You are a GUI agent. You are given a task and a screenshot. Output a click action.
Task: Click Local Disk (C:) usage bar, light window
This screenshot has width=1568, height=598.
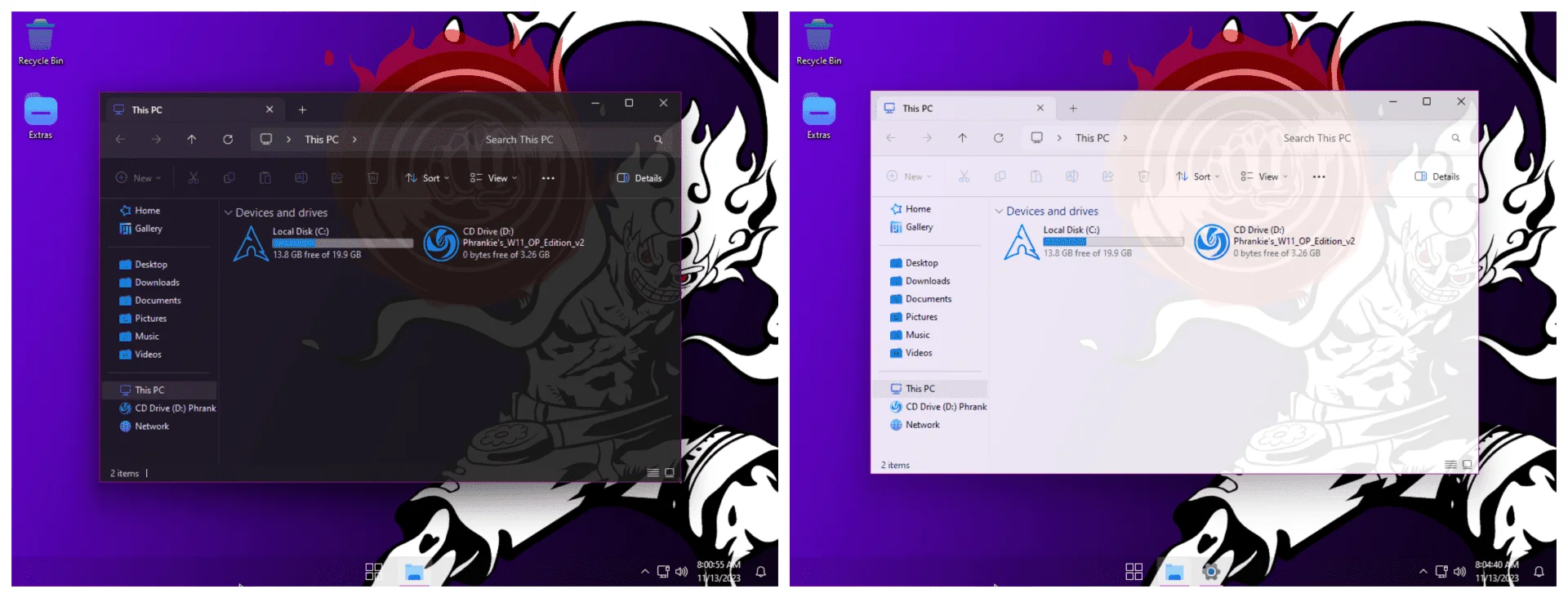(1114, 242)
